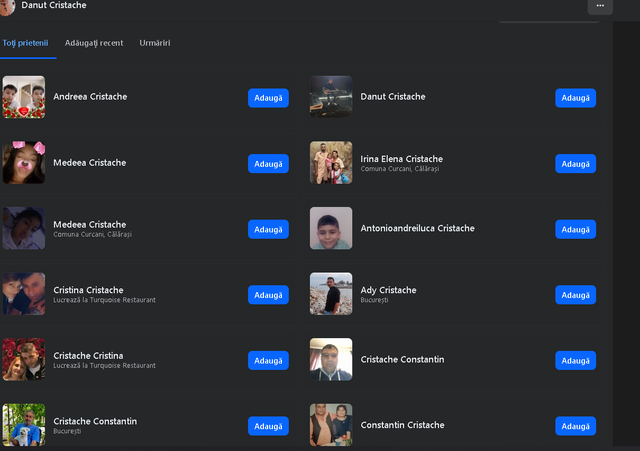Open Cristina Cristache's profile thumbnail
The image size is (640, 451).
point(24,294)
